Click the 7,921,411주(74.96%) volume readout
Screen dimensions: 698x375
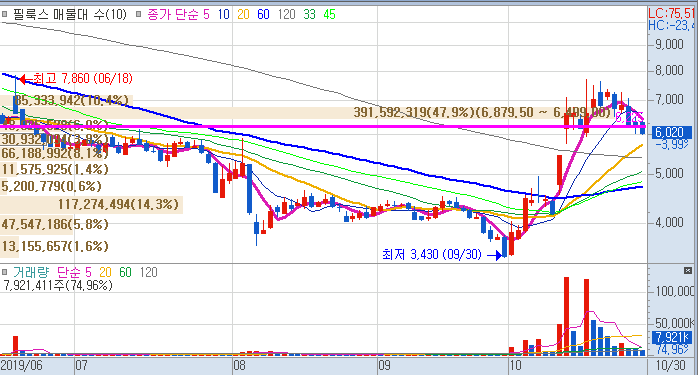(x=58, y=285)
